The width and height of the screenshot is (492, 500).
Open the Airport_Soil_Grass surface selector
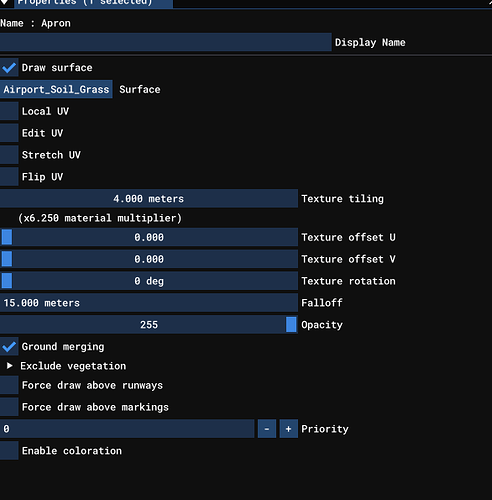(56, 89)
